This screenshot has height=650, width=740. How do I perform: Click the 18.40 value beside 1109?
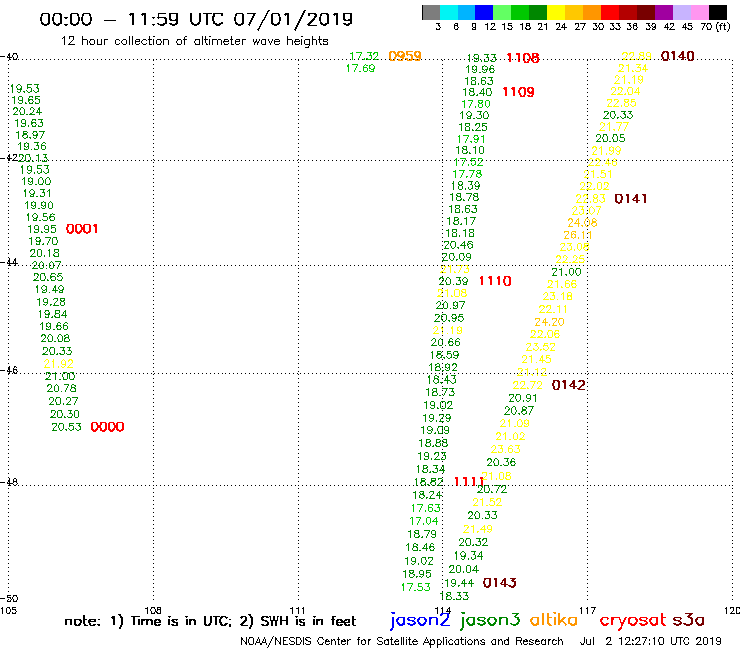(x=477, y=93)
